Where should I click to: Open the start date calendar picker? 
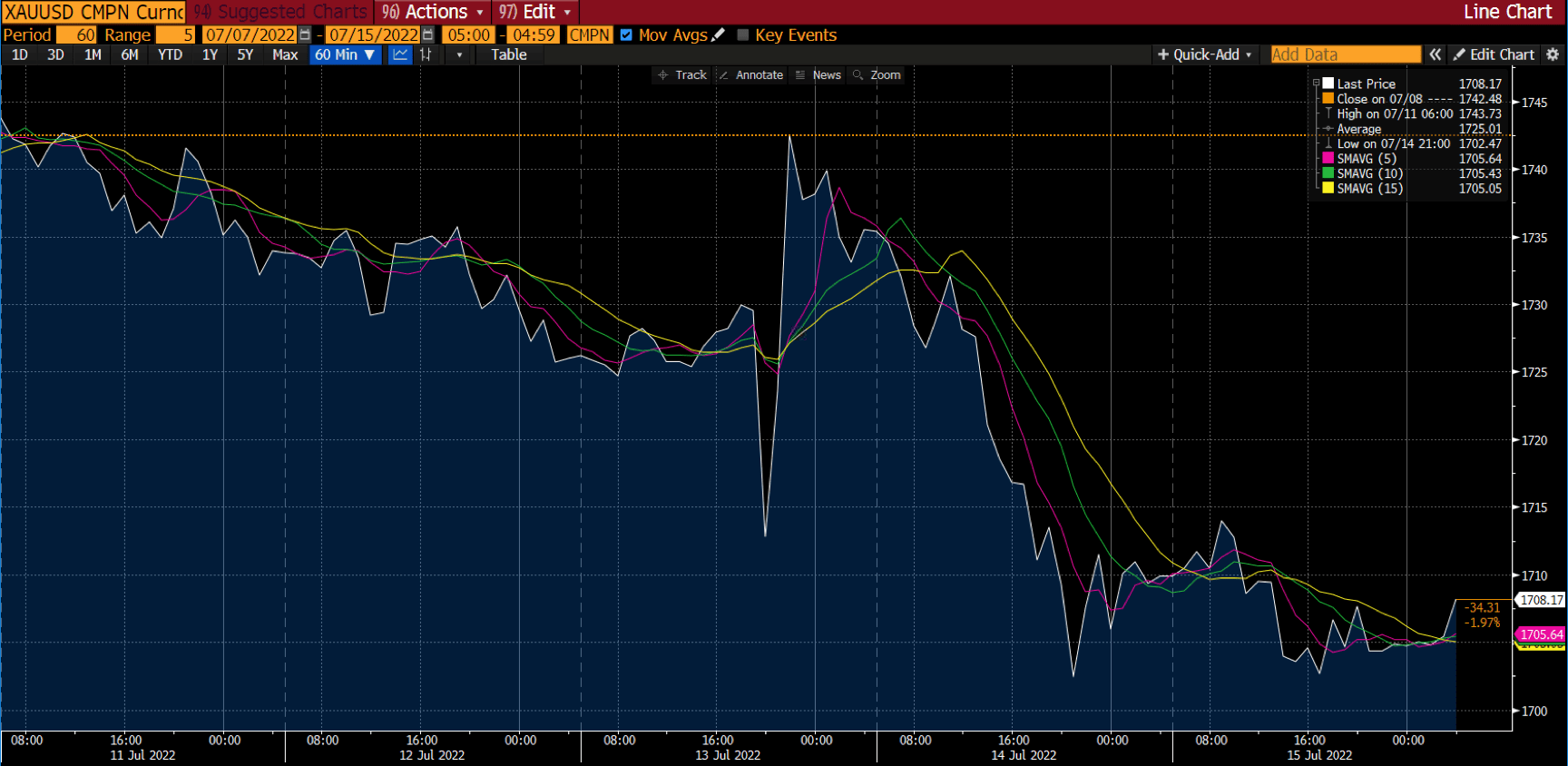pyautogui.click(x=305, y=34)
